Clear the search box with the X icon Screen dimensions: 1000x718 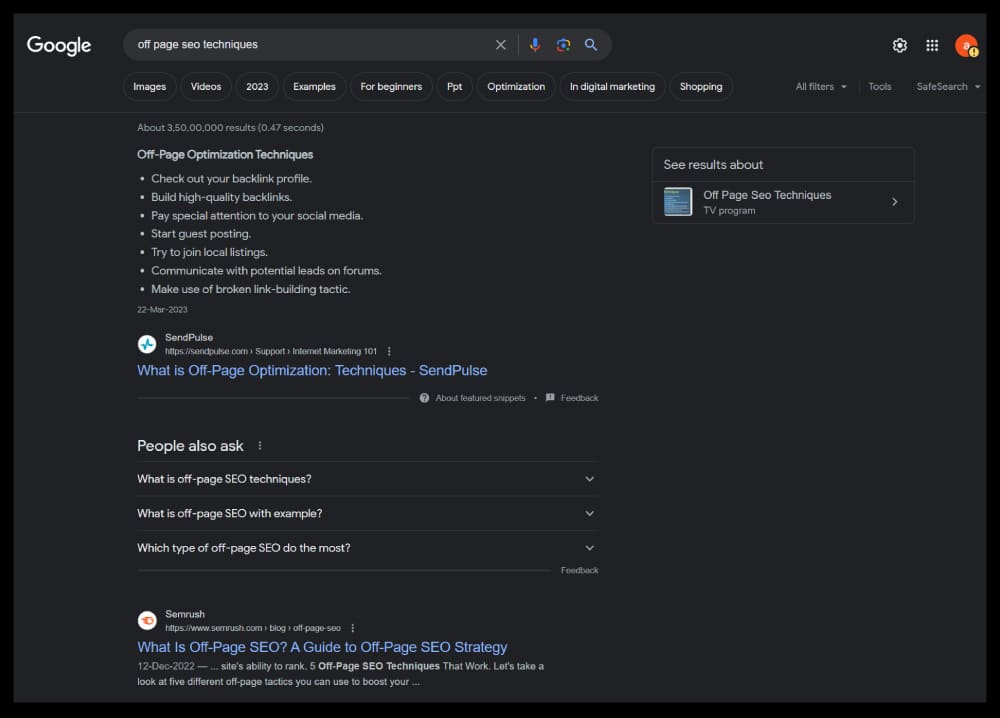click(x=501, y=45)
